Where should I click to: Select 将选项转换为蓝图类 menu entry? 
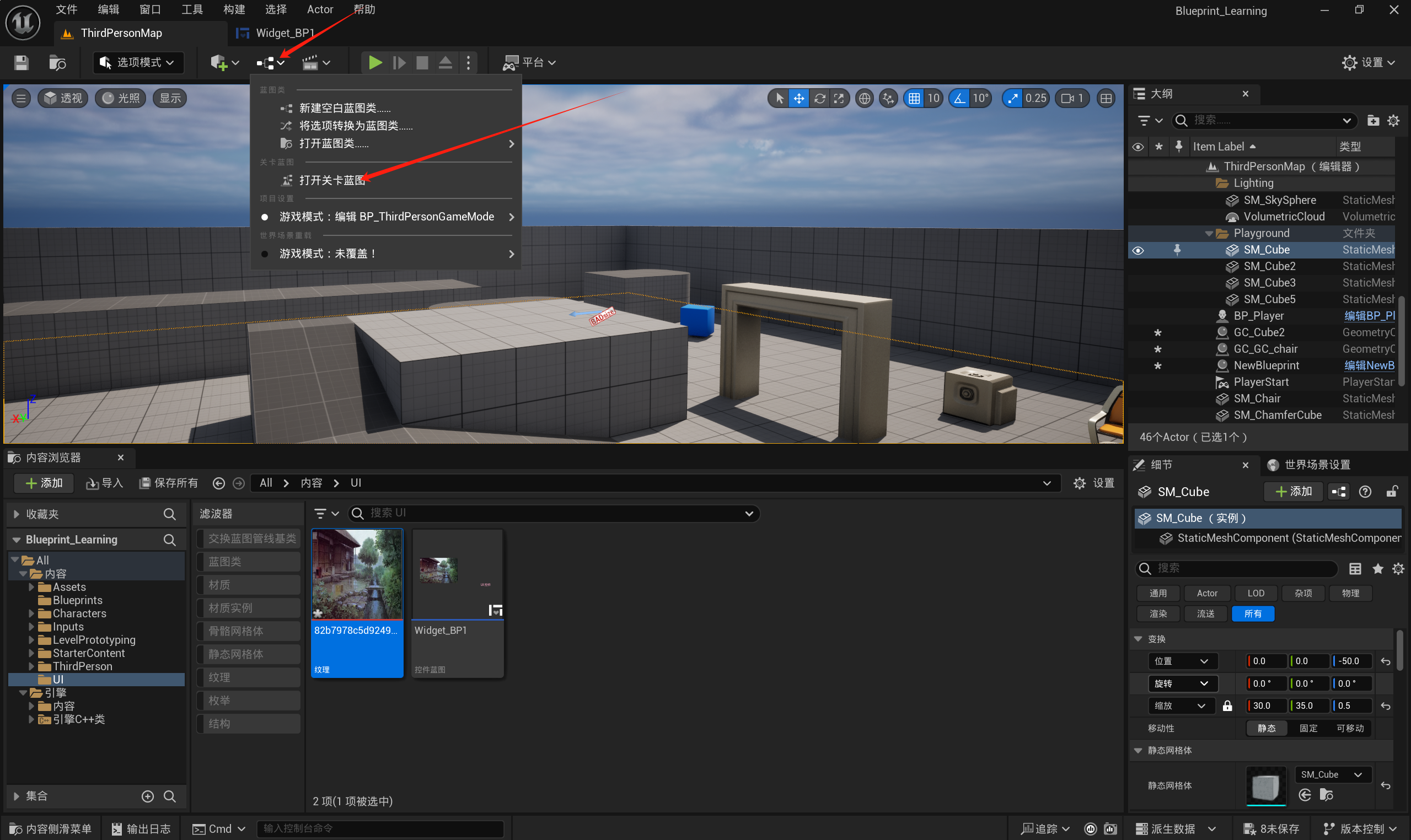coord(385,126)
